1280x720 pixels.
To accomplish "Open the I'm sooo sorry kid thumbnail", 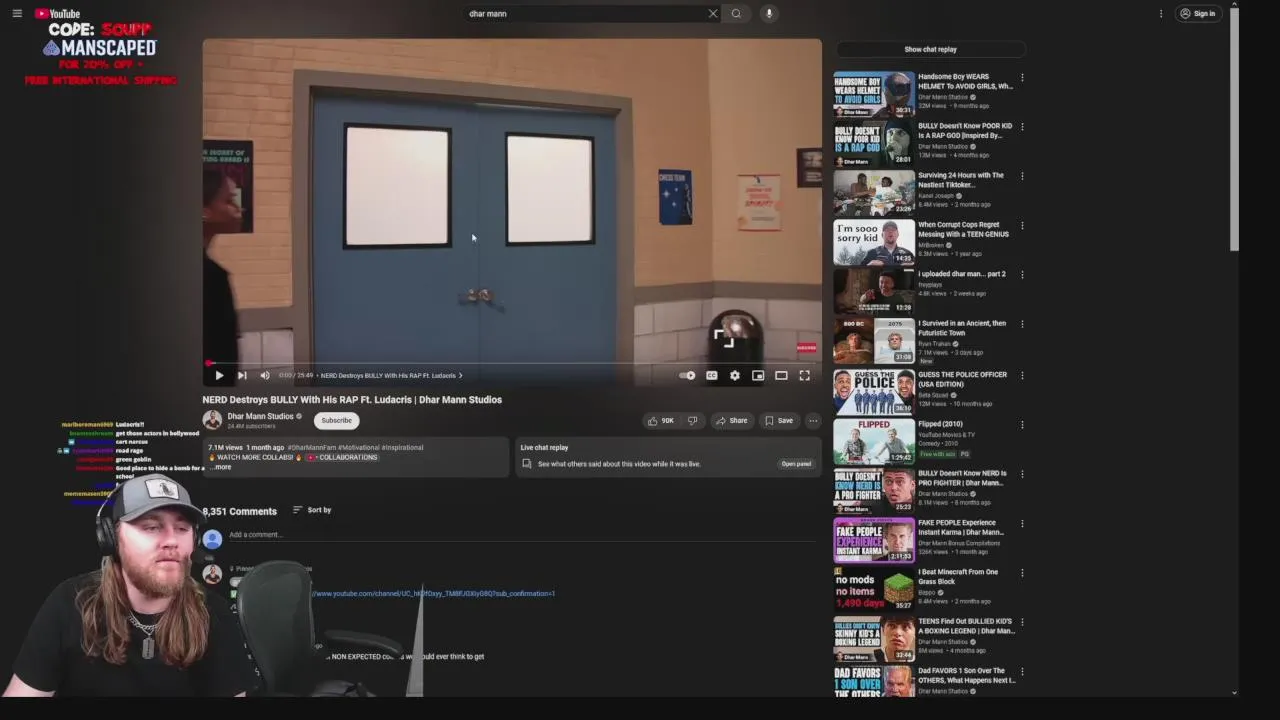I will click(x=874, y=243).
